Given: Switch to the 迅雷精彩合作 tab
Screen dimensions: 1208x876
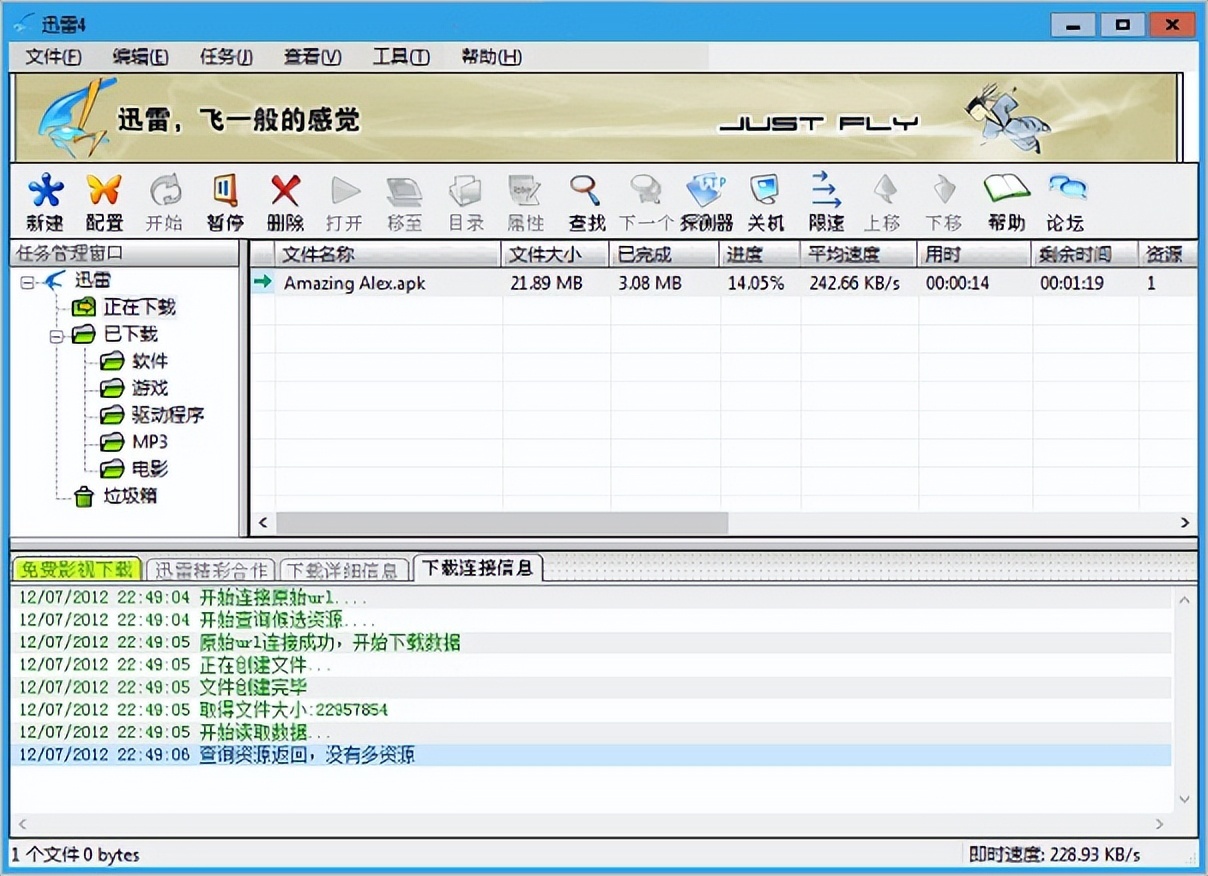Looking at the screenshot, I should pyautogui.click(x=209, y=570).
